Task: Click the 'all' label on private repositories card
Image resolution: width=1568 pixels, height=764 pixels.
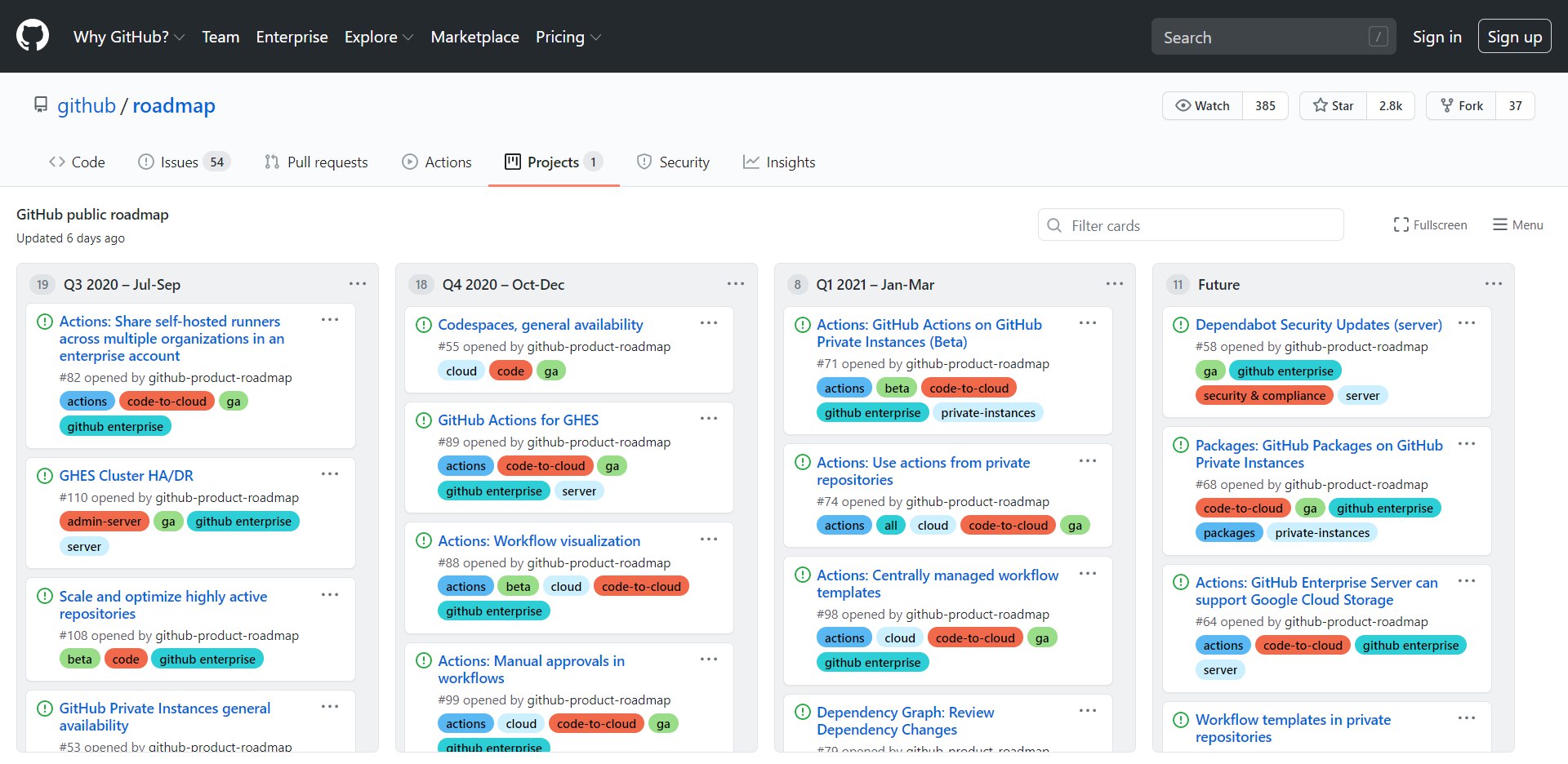Action: [x=891, y=526]
